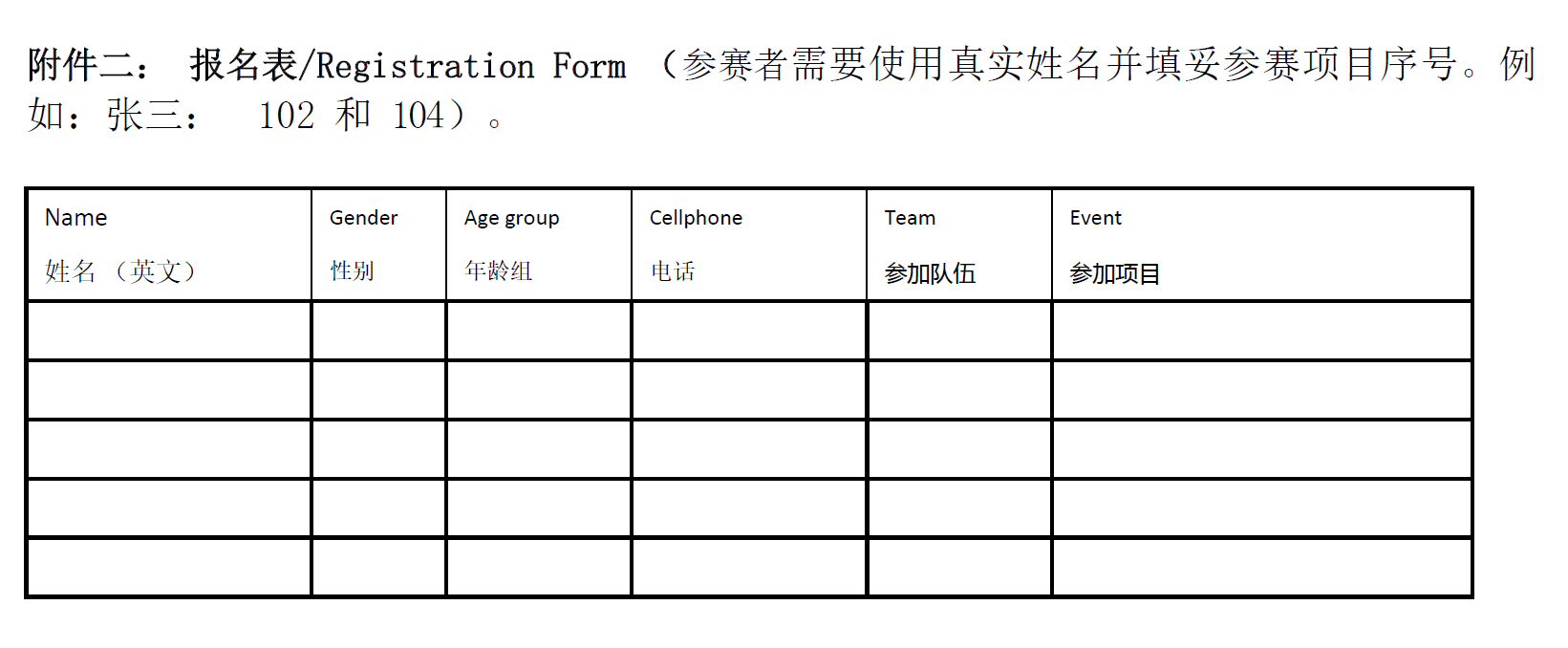Image resolution: width=1568 pixels, height=648 pixels.
Task: Click the last empty row under Event
Action: pos(1261,567)
